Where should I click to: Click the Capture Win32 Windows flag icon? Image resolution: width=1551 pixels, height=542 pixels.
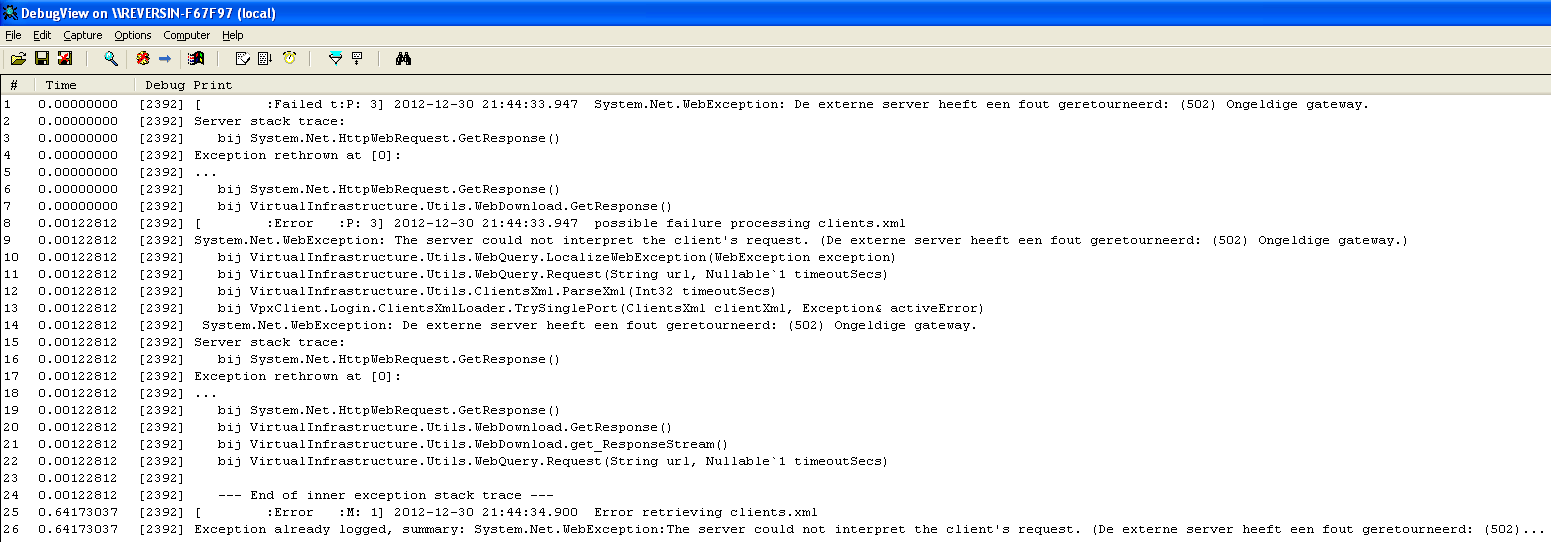196,59
